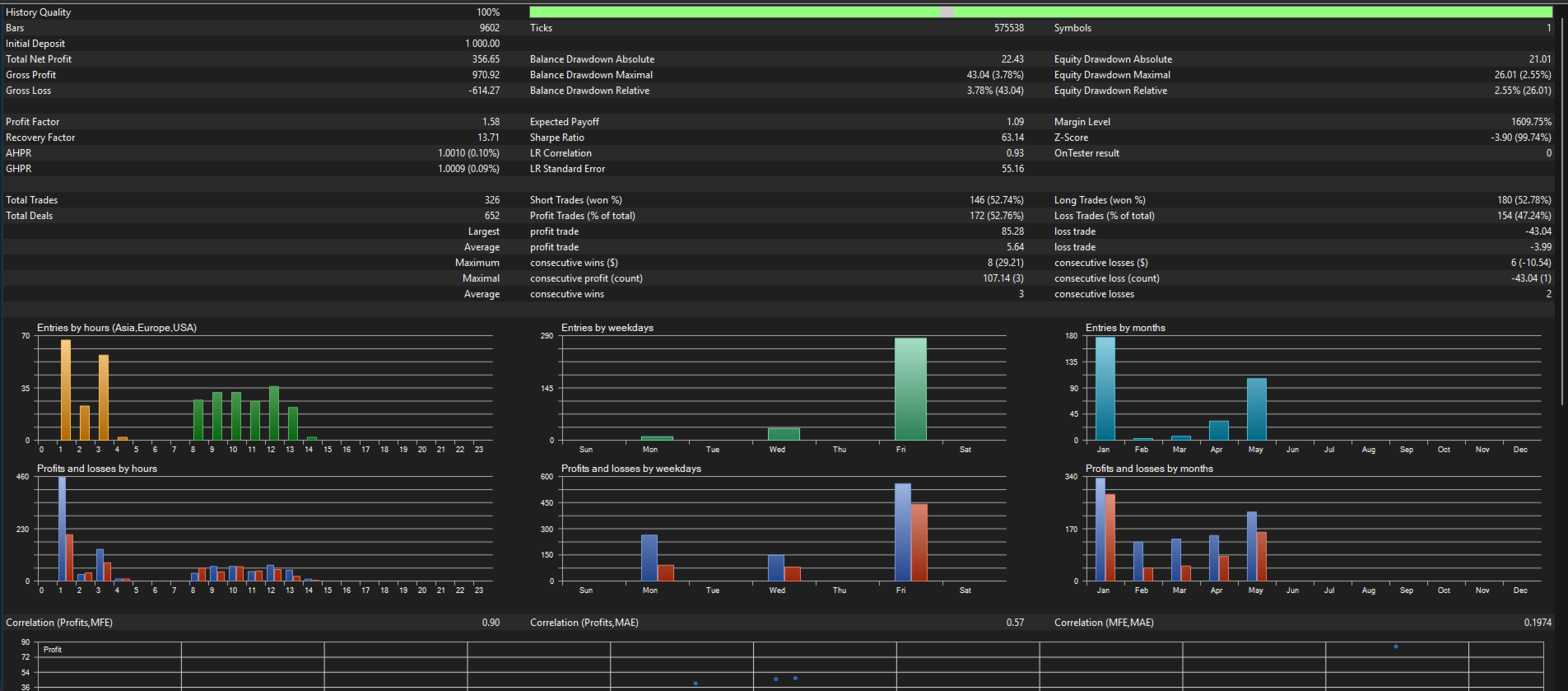Click the Wednesday green bar in Entries by weekdays
This screenshot has height=691, width=1568.
point(784,434)
